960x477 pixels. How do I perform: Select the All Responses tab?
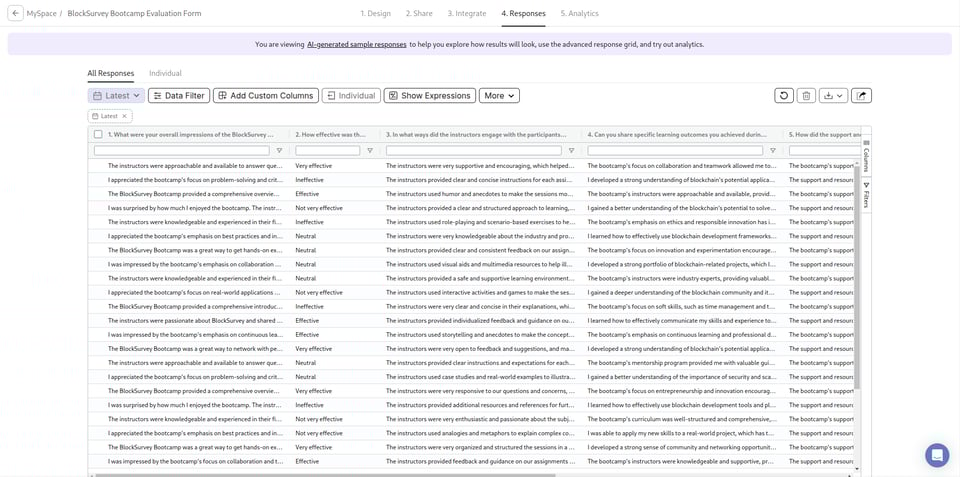tap(111, 73)
